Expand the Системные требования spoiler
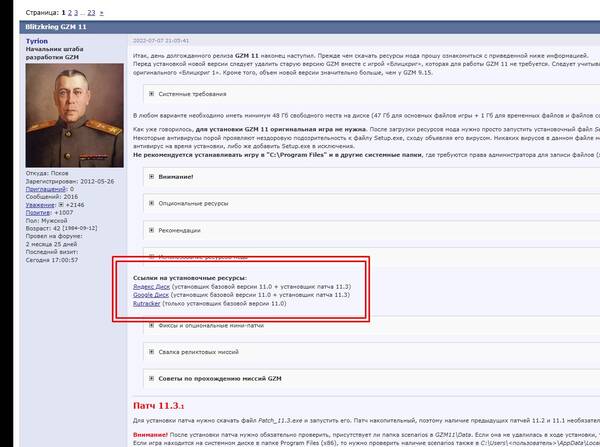The height and width of the screenshot is (447, 600). point(152,94)
